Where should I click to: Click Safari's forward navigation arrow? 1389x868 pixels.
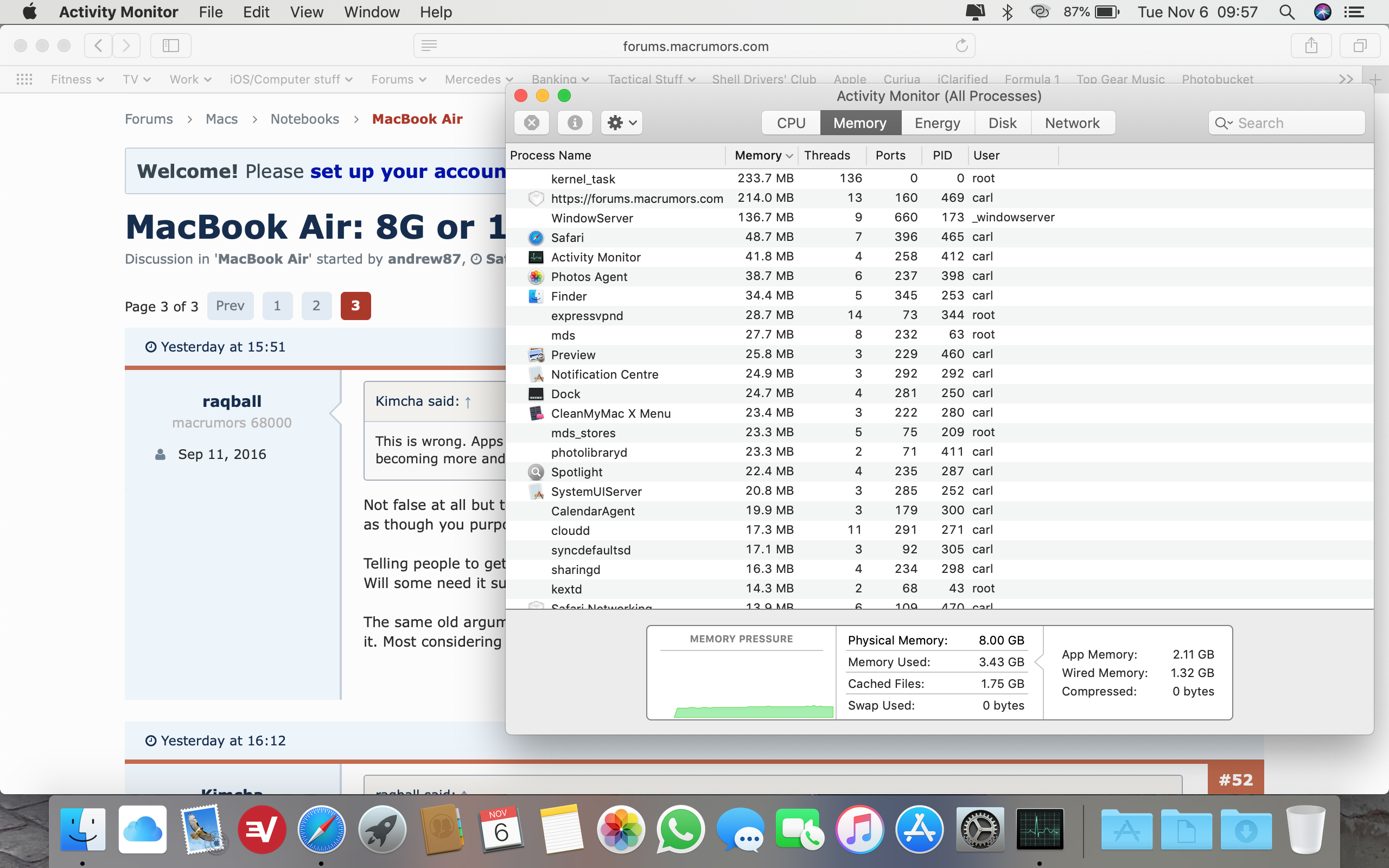pyautogui.click(x=126, y=46)
